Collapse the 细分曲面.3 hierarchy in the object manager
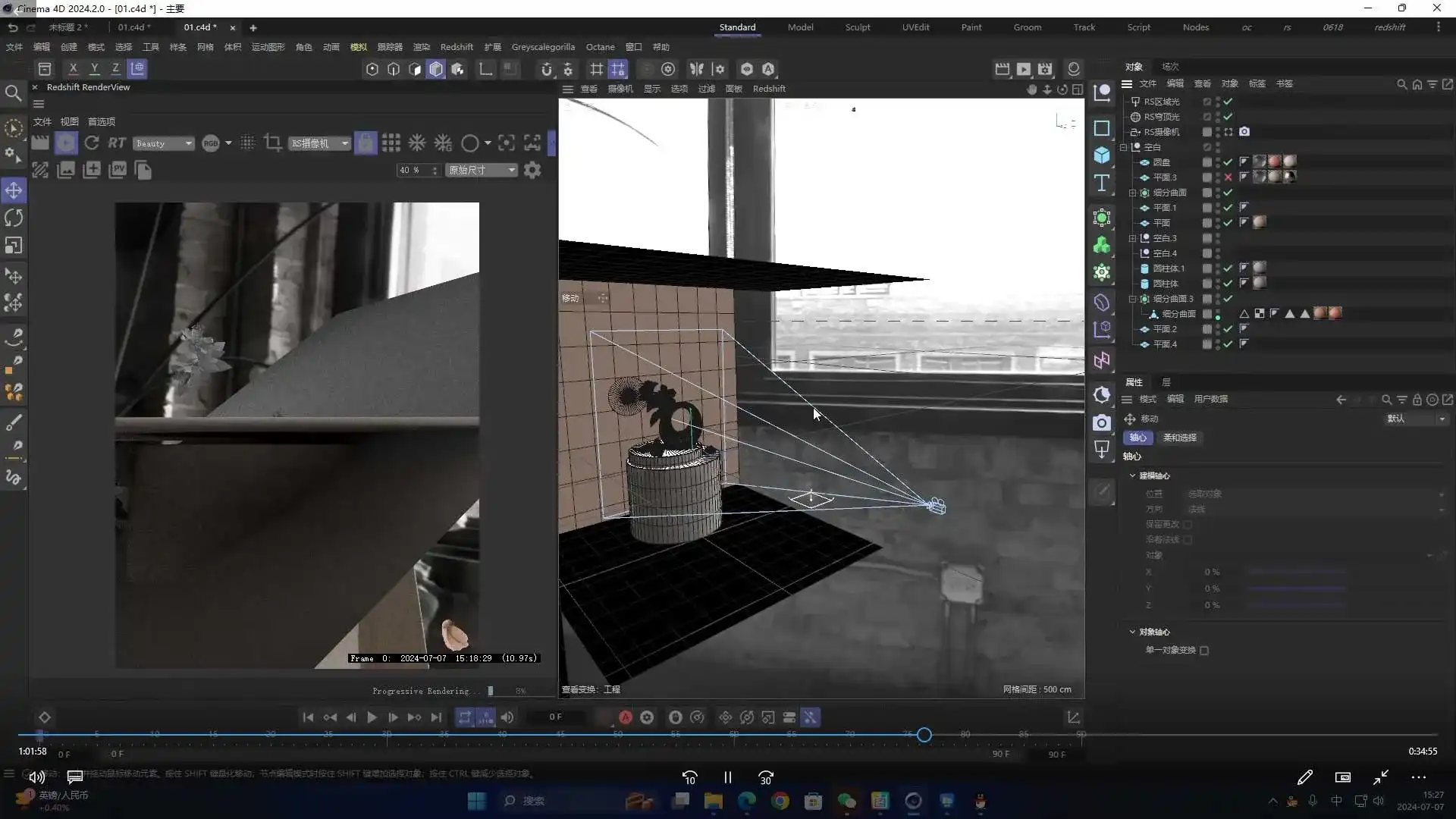This screenshot has width=1456, height=819. click(1133, 299)
